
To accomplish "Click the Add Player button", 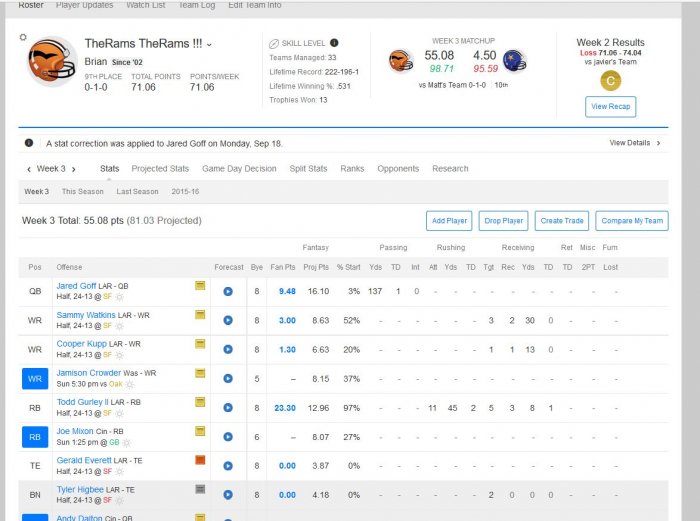I will point(449,221).
